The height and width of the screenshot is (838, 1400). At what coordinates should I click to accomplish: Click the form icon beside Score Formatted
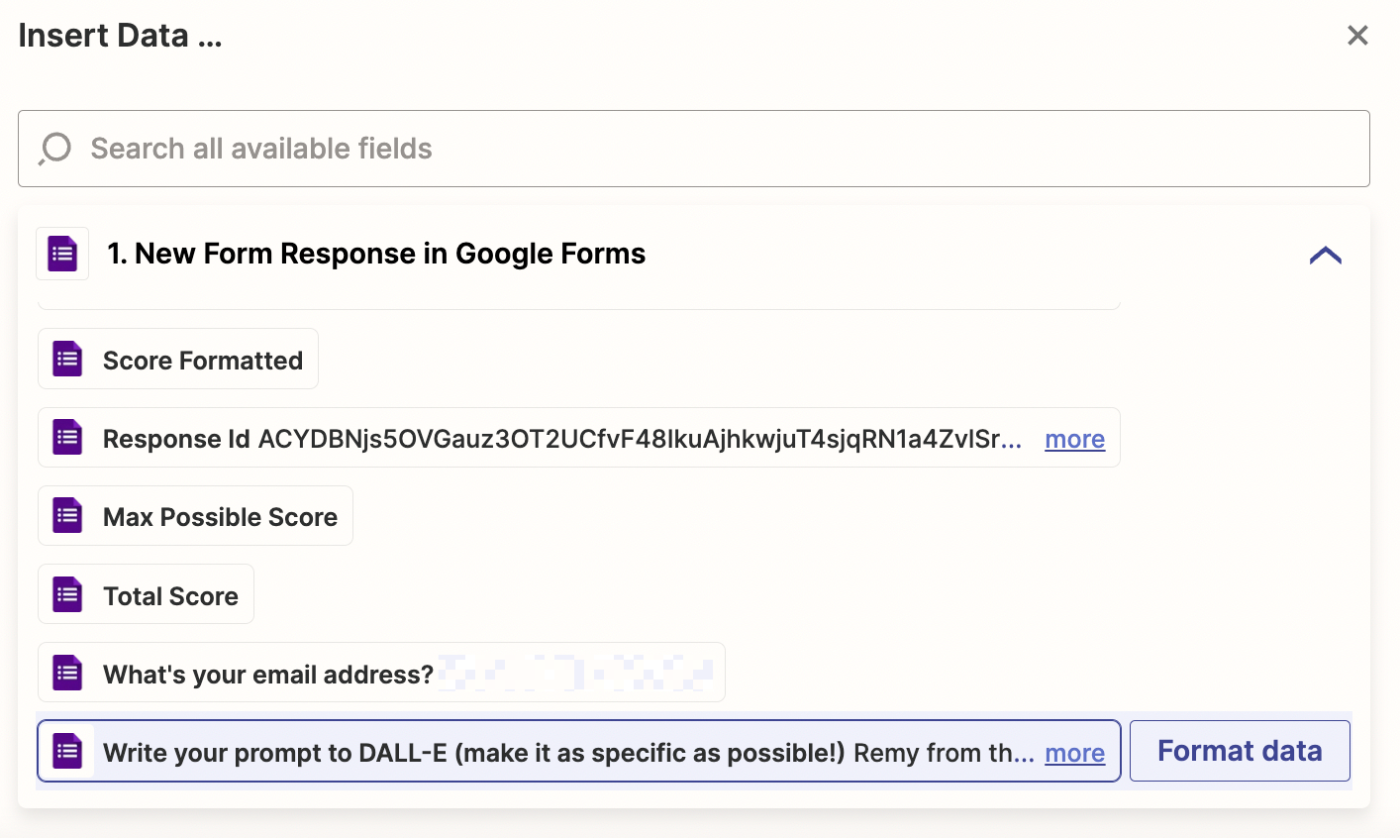click(x=67, y=359)
